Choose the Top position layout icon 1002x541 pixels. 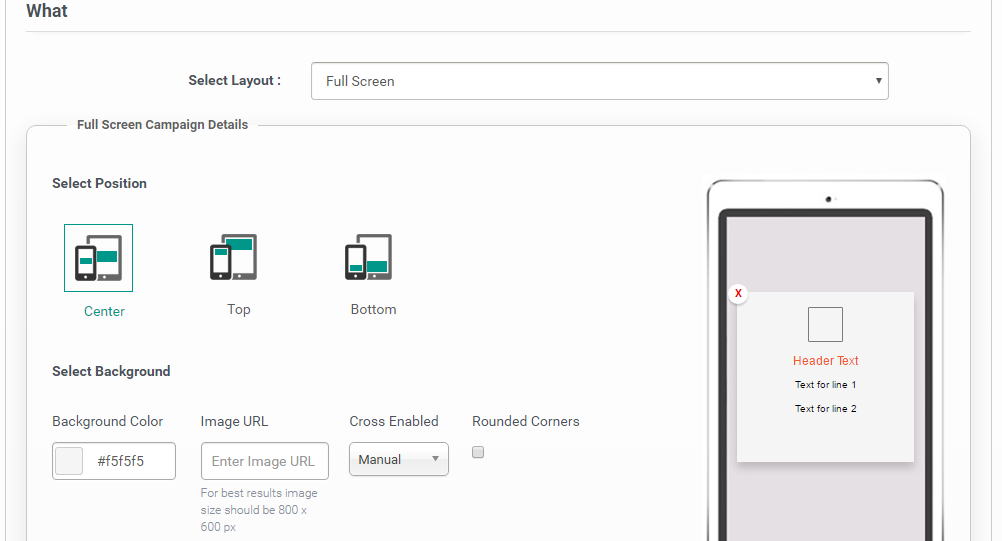(233, 257)
